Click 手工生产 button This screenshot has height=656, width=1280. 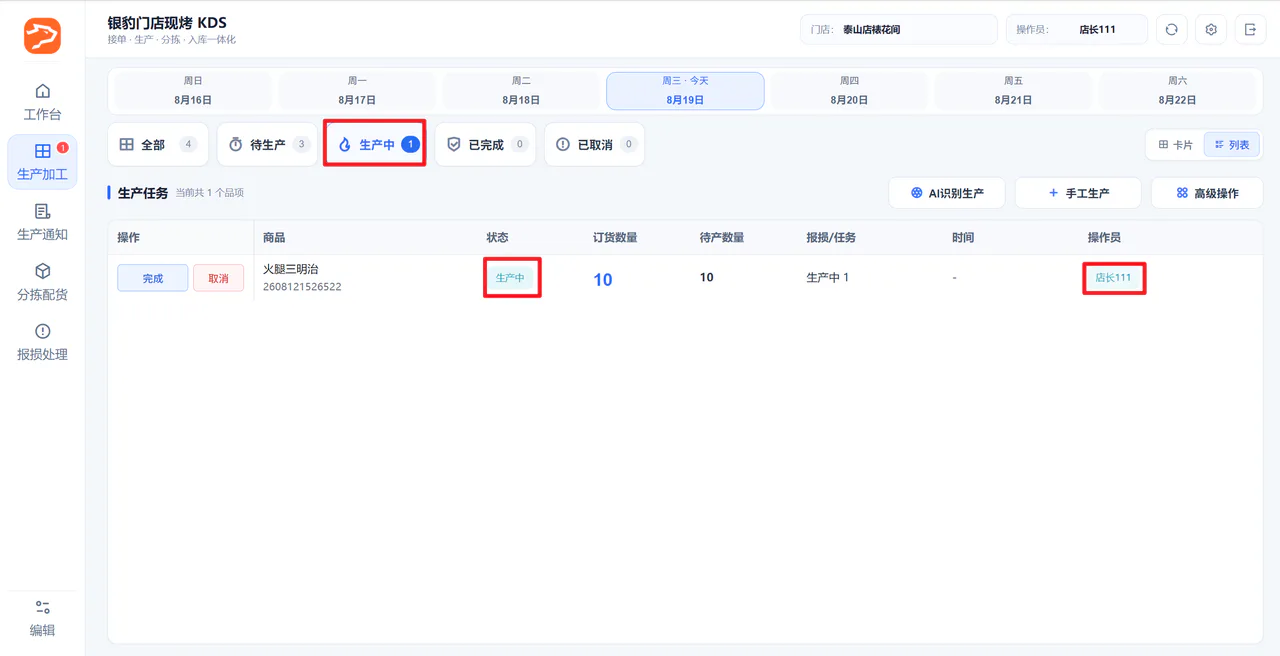pos(1079,193)
